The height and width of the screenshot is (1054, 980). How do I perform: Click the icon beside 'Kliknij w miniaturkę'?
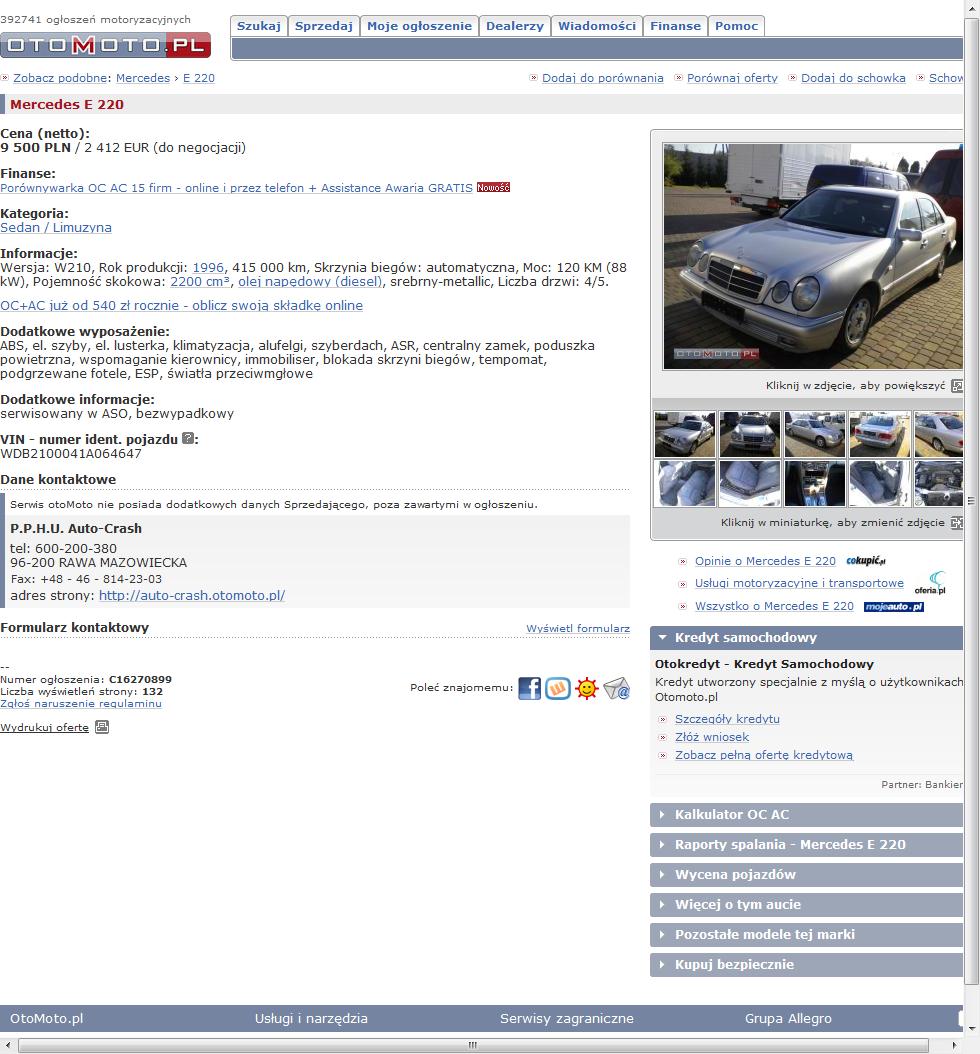[956, 523]
